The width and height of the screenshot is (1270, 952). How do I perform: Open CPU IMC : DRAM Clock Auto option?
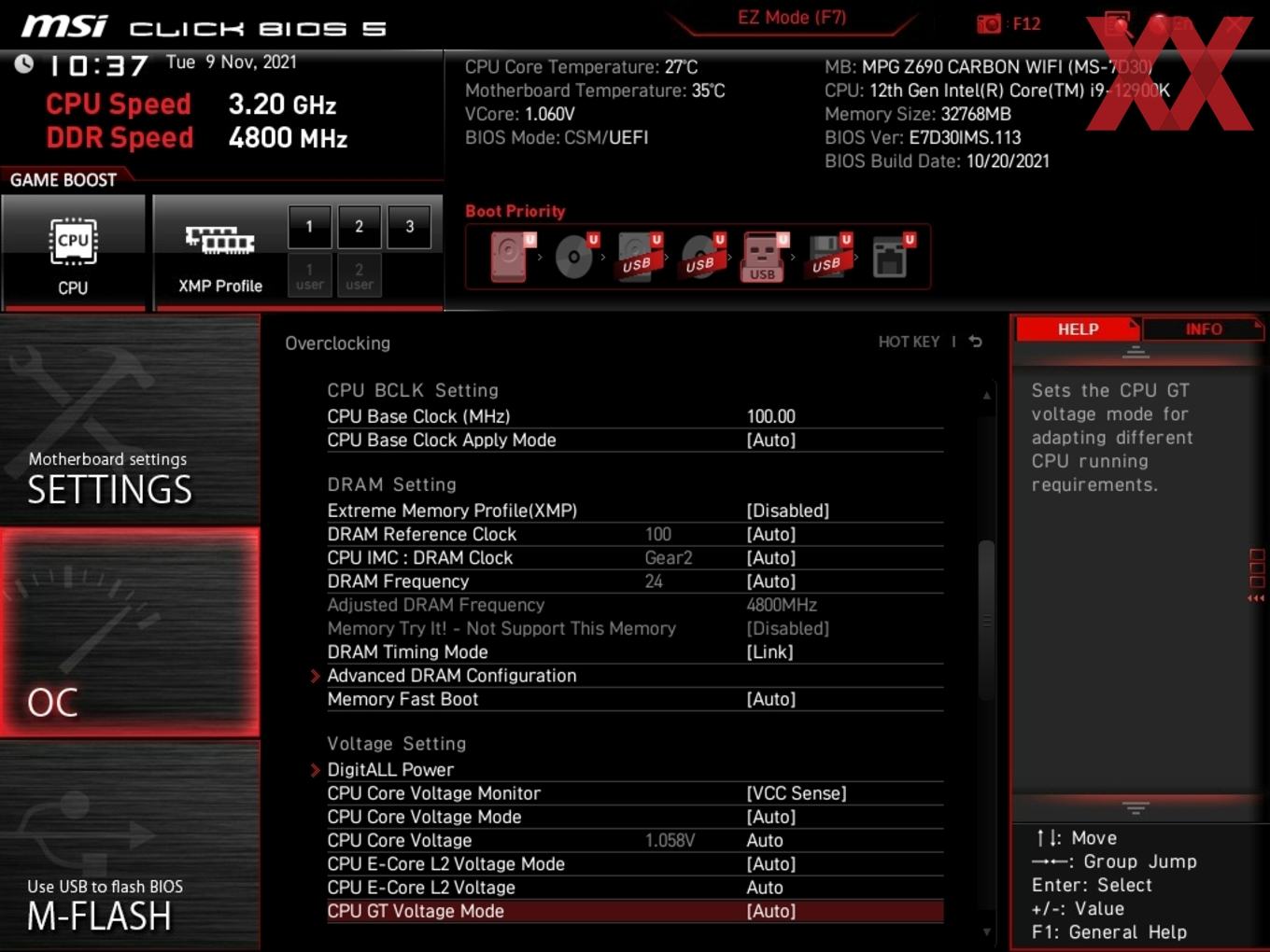coord(770,557)
